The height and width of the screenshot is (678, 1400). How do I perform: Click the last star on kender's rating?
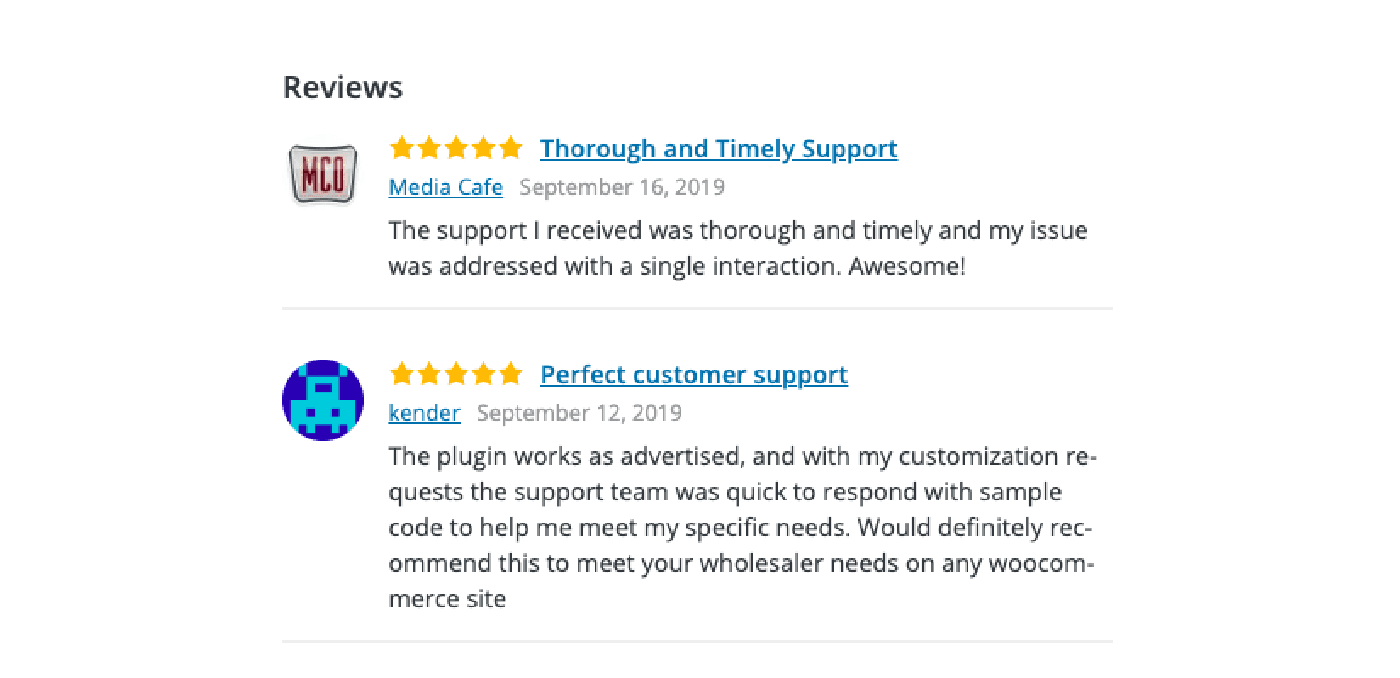click(x=511, y=374)
